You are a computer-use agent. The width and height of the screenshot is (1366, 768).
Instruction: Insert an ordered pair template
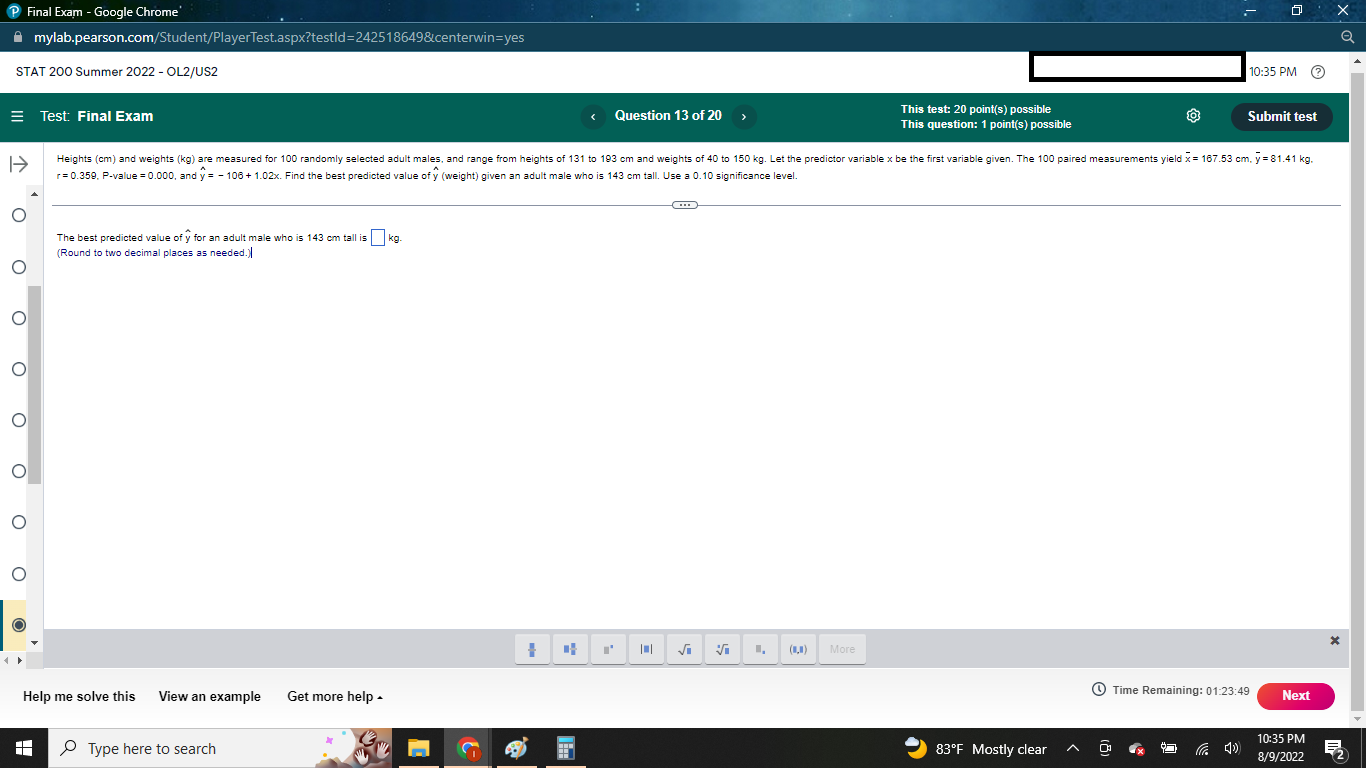(x=798, y=649)
